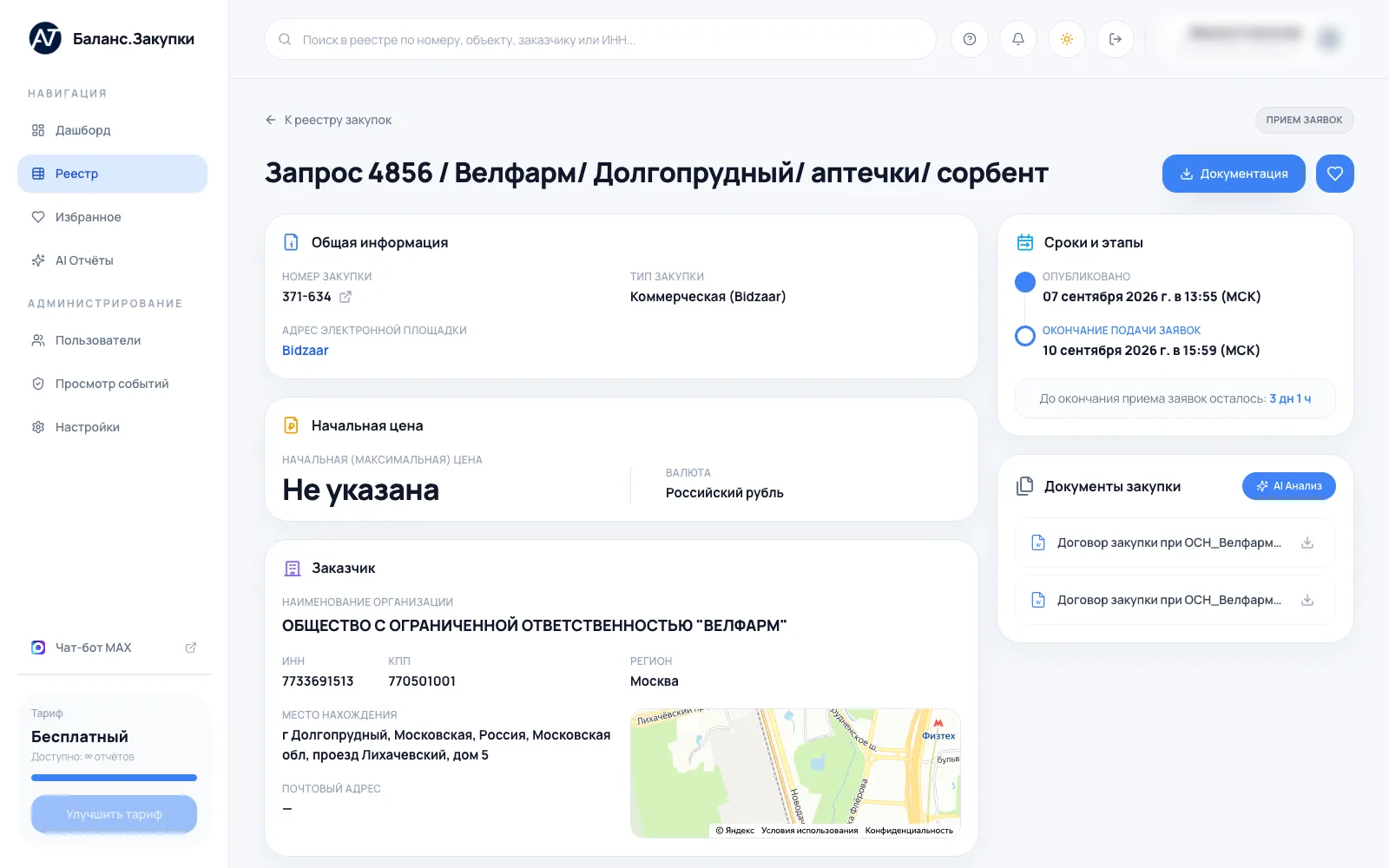This screenshot has height=868, width=1389.
Task: Open the help question mark icon
Action: click(x=970, y=39)
